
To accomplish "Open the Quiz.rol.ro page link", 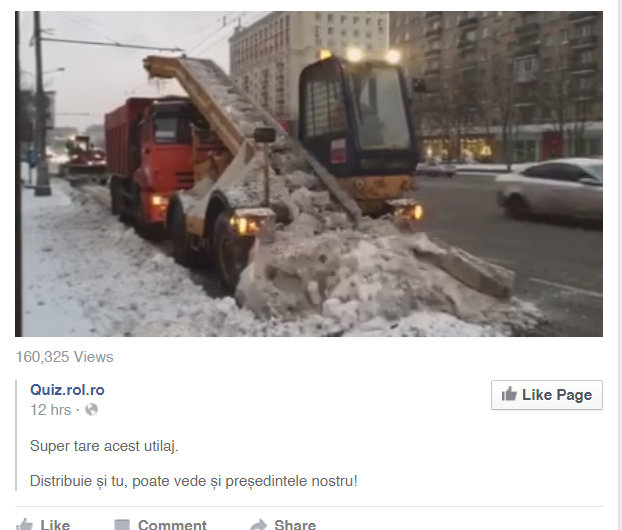I will 67,390.
